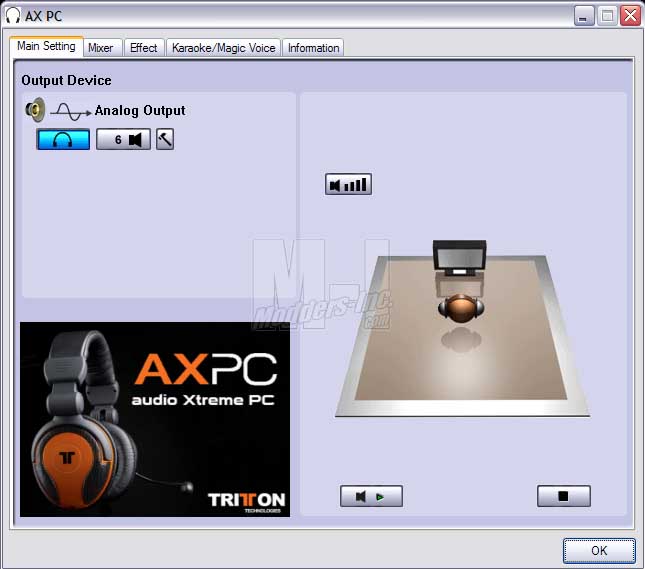Image resolution: width=645 pixels, height=569 pixels.
Task: Open the Effect tab
Action: pyautogui.click(x=144, y=48)
